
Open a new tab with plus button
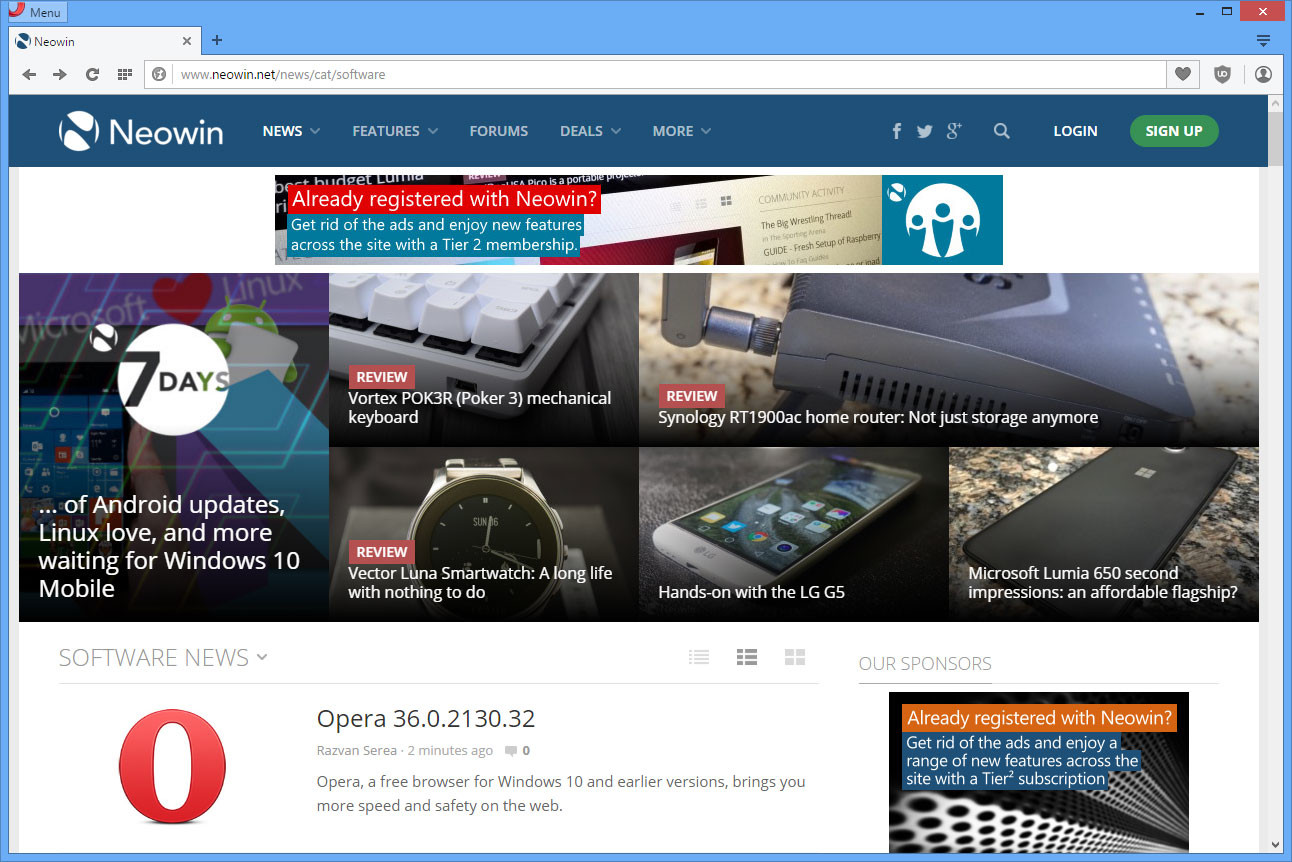point(217,41)
